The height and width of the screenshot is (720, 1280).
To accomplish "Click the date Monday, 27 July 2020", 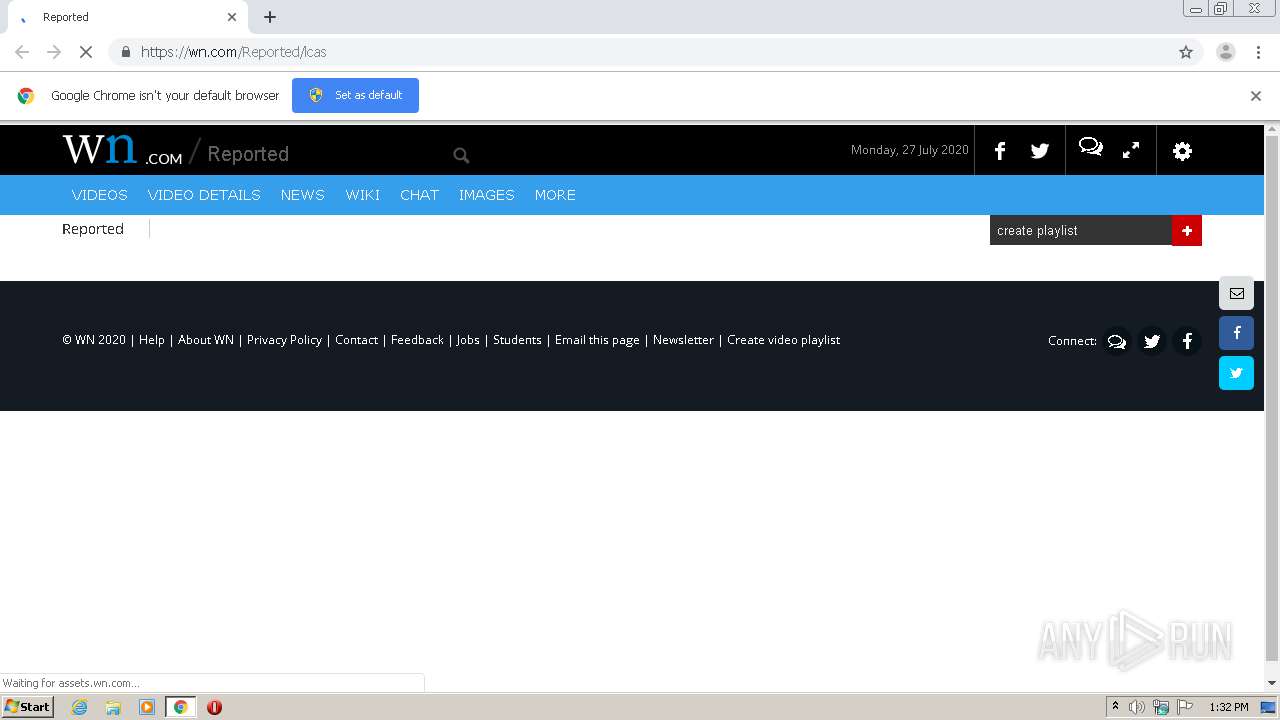I will (x=910, y=150).
